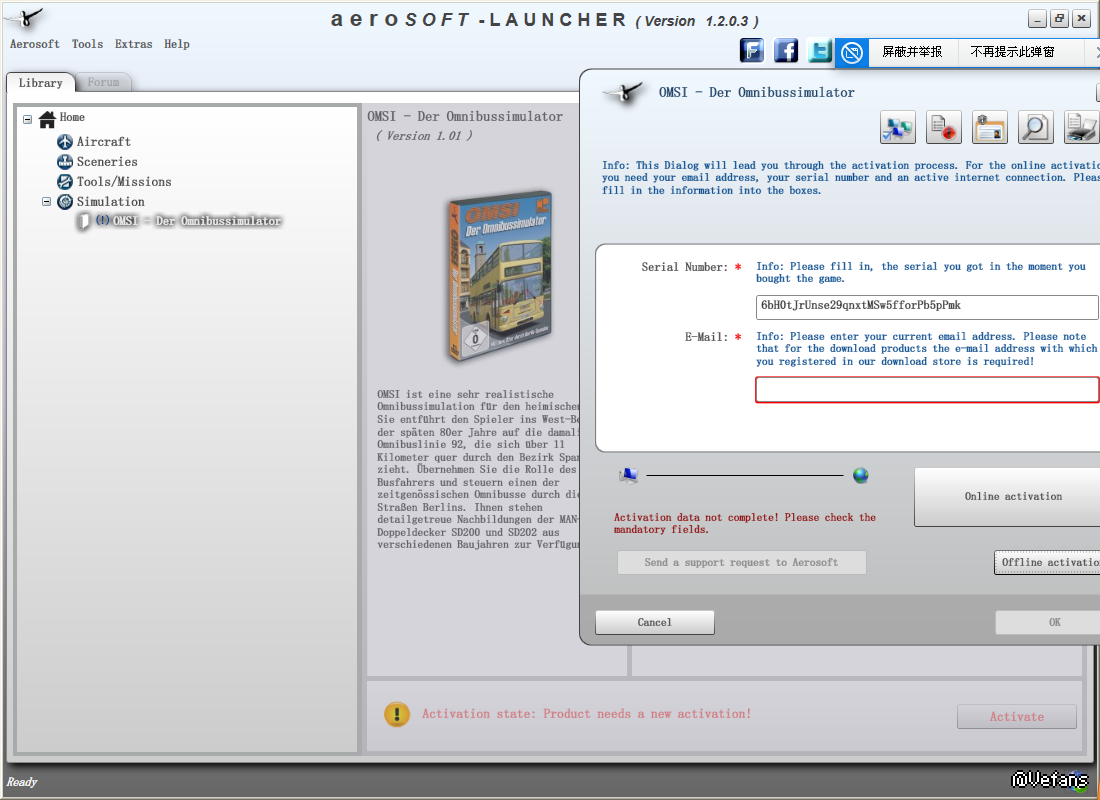The image size is (1100, 800).
Task: Click the printer icon in the dialog
Action: coord(1081,127)
